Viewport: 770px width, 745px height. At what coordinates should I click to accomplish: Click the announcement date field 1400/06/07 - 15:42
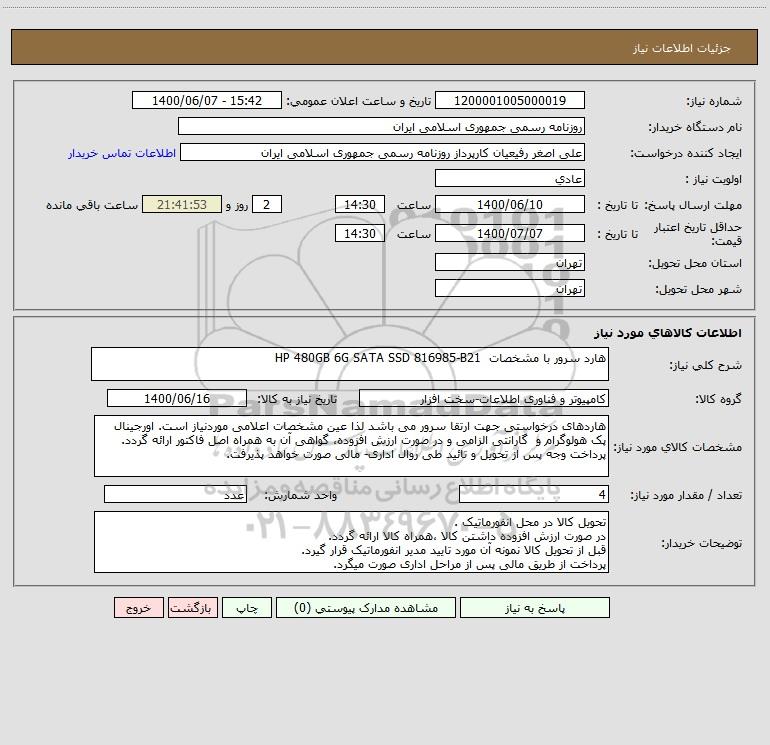click(x=207, y=100)
